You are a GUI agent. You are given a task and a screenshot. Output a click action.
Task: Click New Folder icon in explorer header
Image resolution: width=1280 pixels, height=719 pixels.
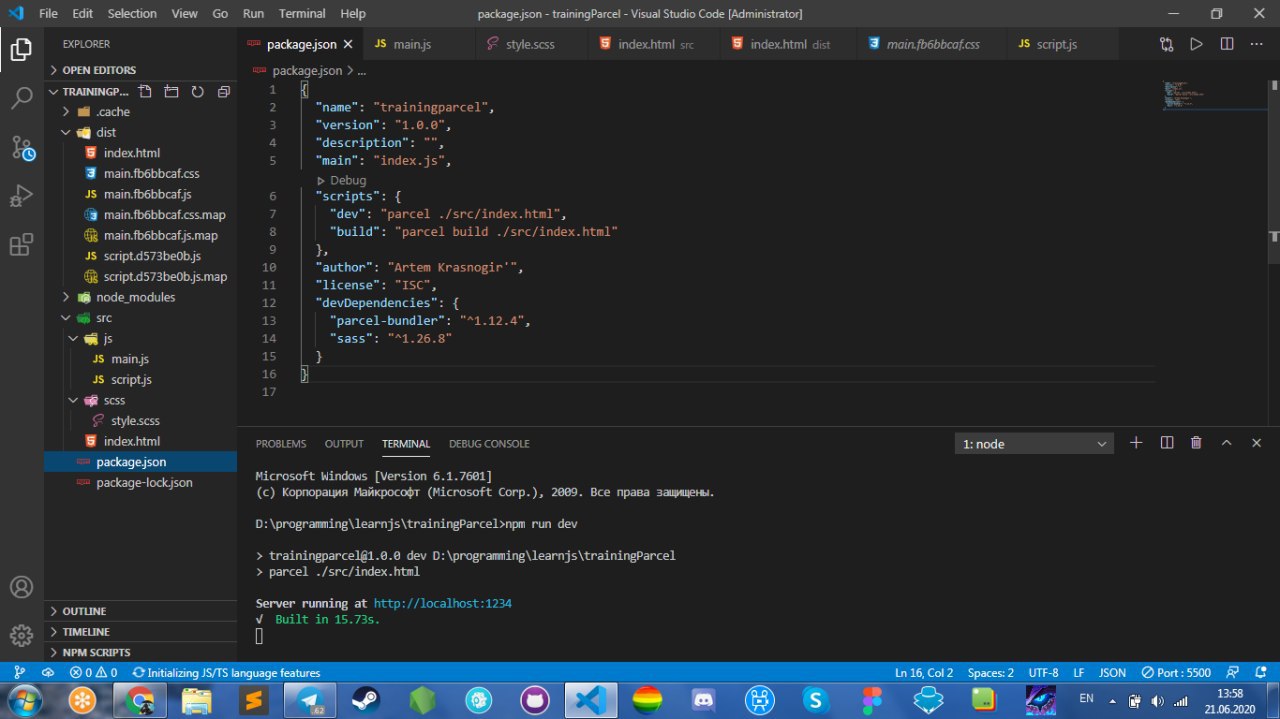pos(171,91)
